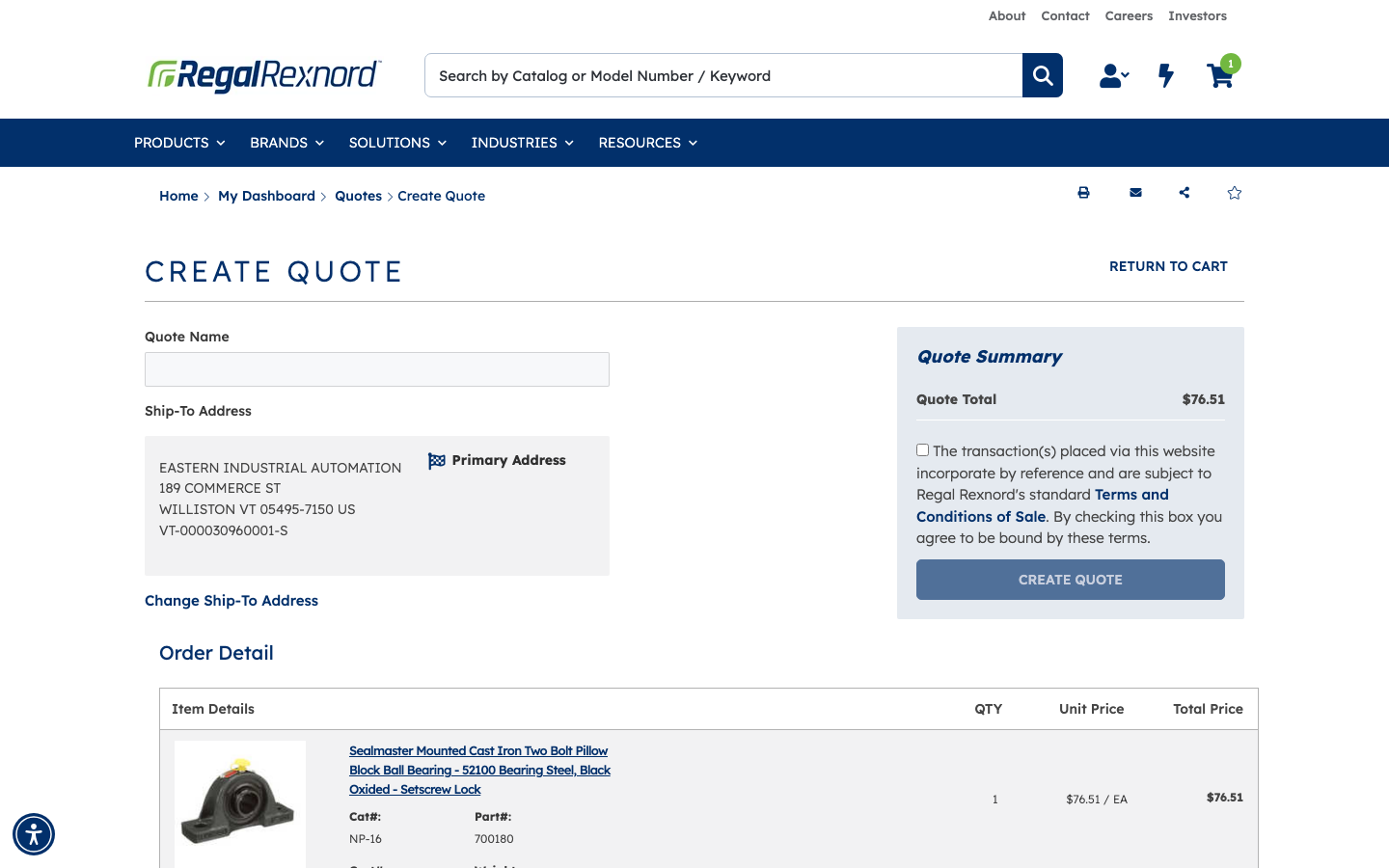The width and height of the screenshot is (1389, 868).
Task: Click the Primary Address flag icon
Action: pos(437,461)
